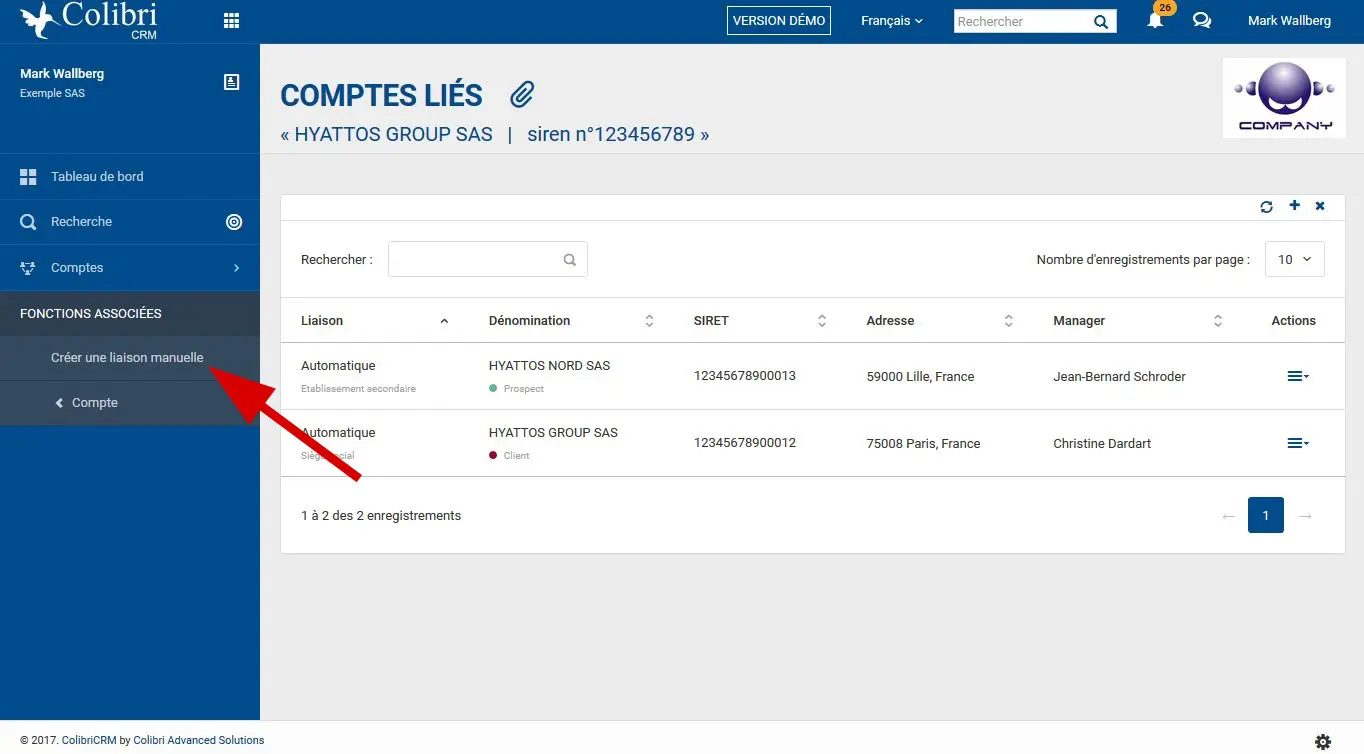Screen dimensions: 1364x754
Task: Focus the top Rechercher search field
Action: pos(1021,21)
